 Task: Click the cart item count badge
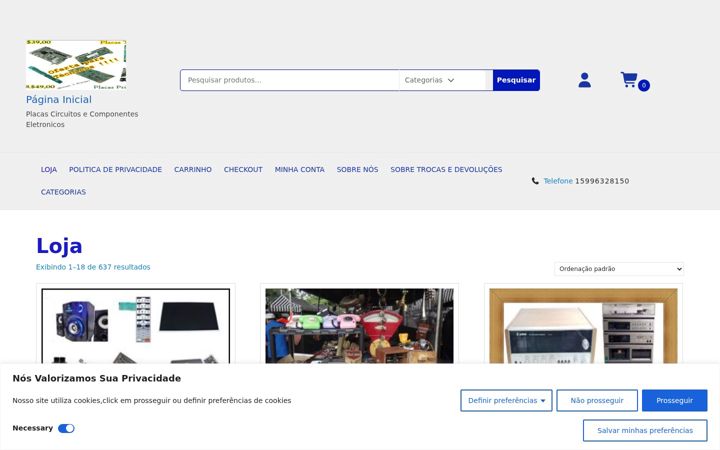(644, 85)
